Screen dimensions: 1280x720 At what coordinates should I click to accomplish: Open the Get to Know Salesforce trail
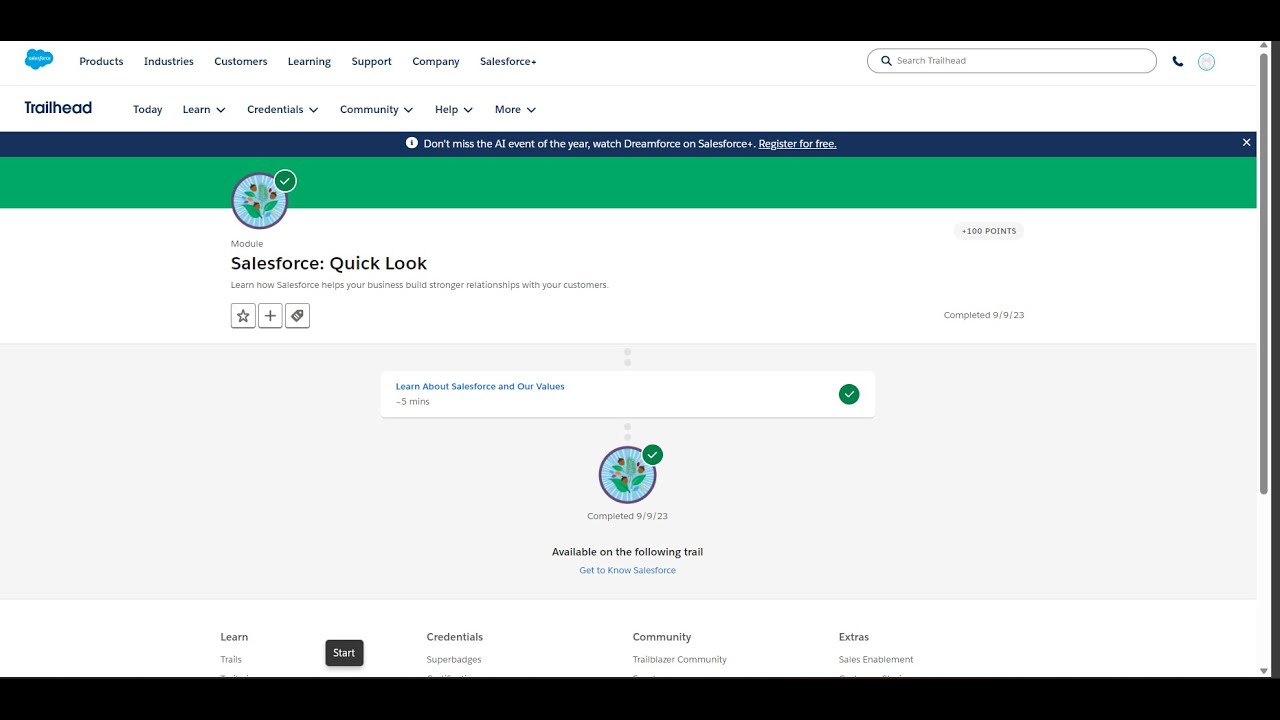click(x=628, y=570)
